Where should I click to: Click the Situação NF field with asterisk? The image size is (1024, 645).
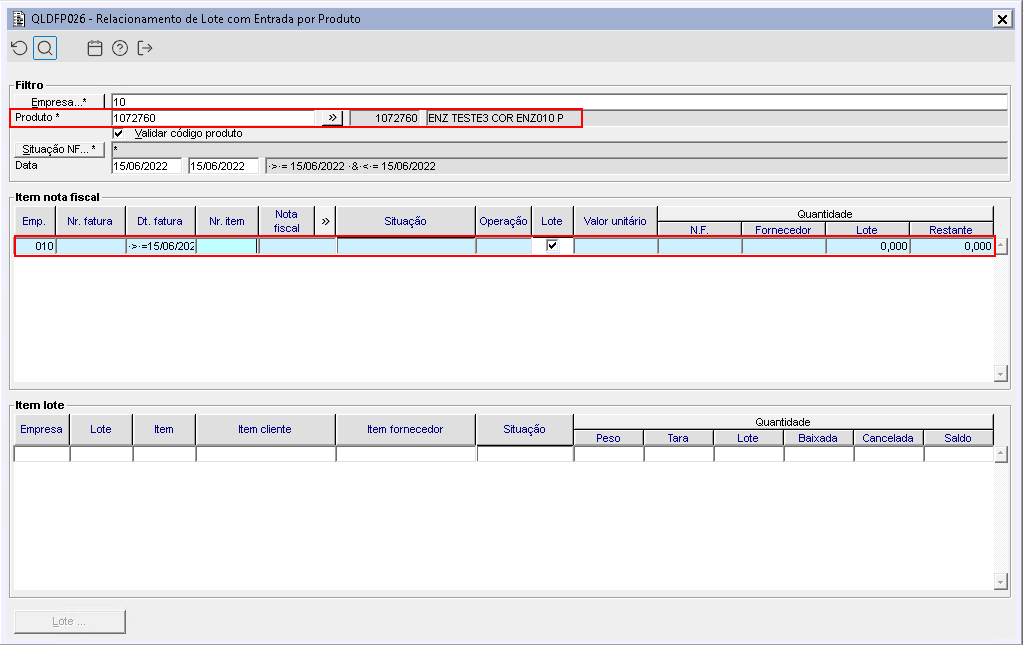pos(559,149)
